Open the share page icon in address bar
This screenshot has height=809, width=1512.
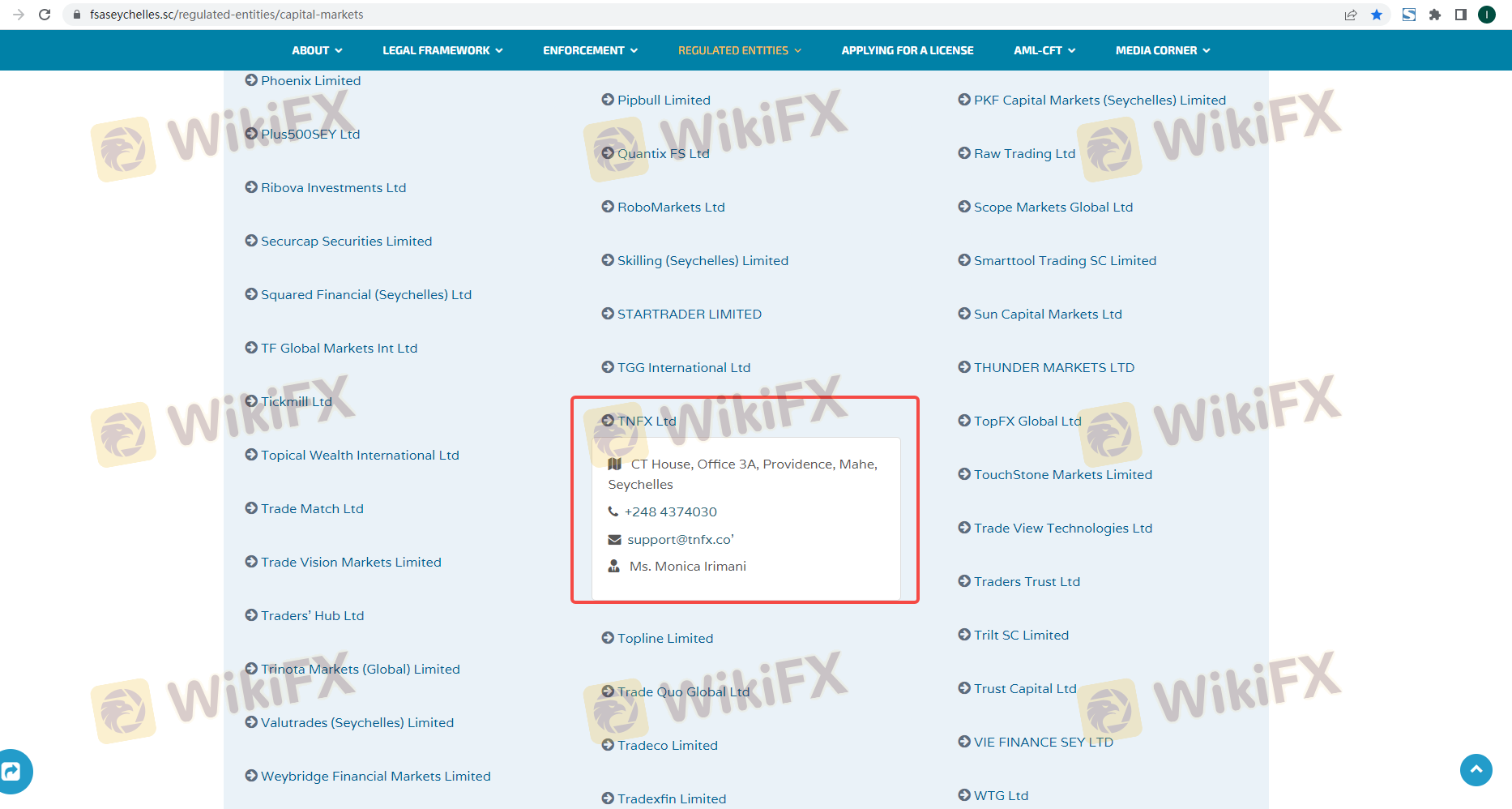click(1351, 15)
